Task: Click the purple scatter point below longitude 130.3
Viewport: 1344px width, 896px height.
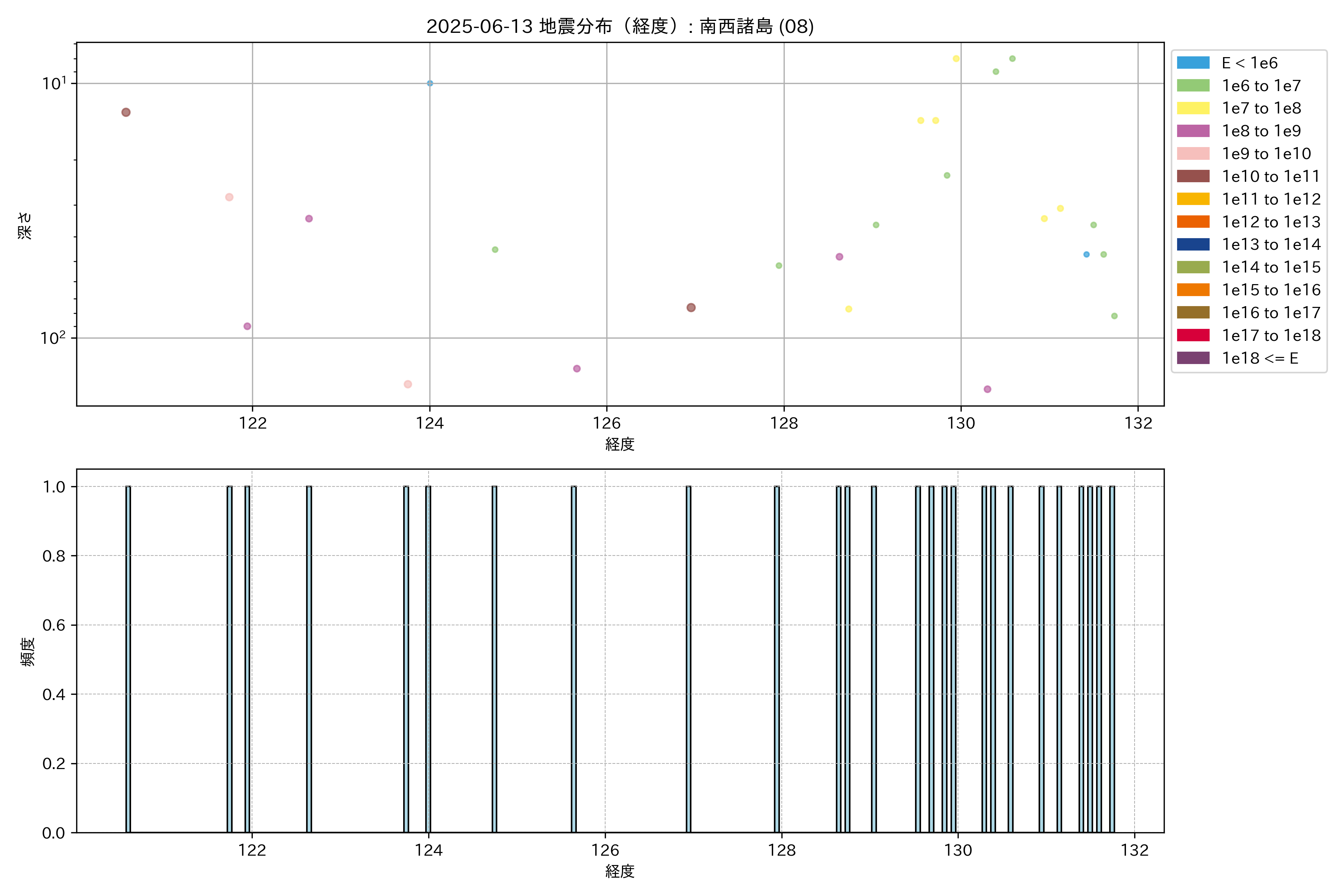Action: tap(987, 389)
